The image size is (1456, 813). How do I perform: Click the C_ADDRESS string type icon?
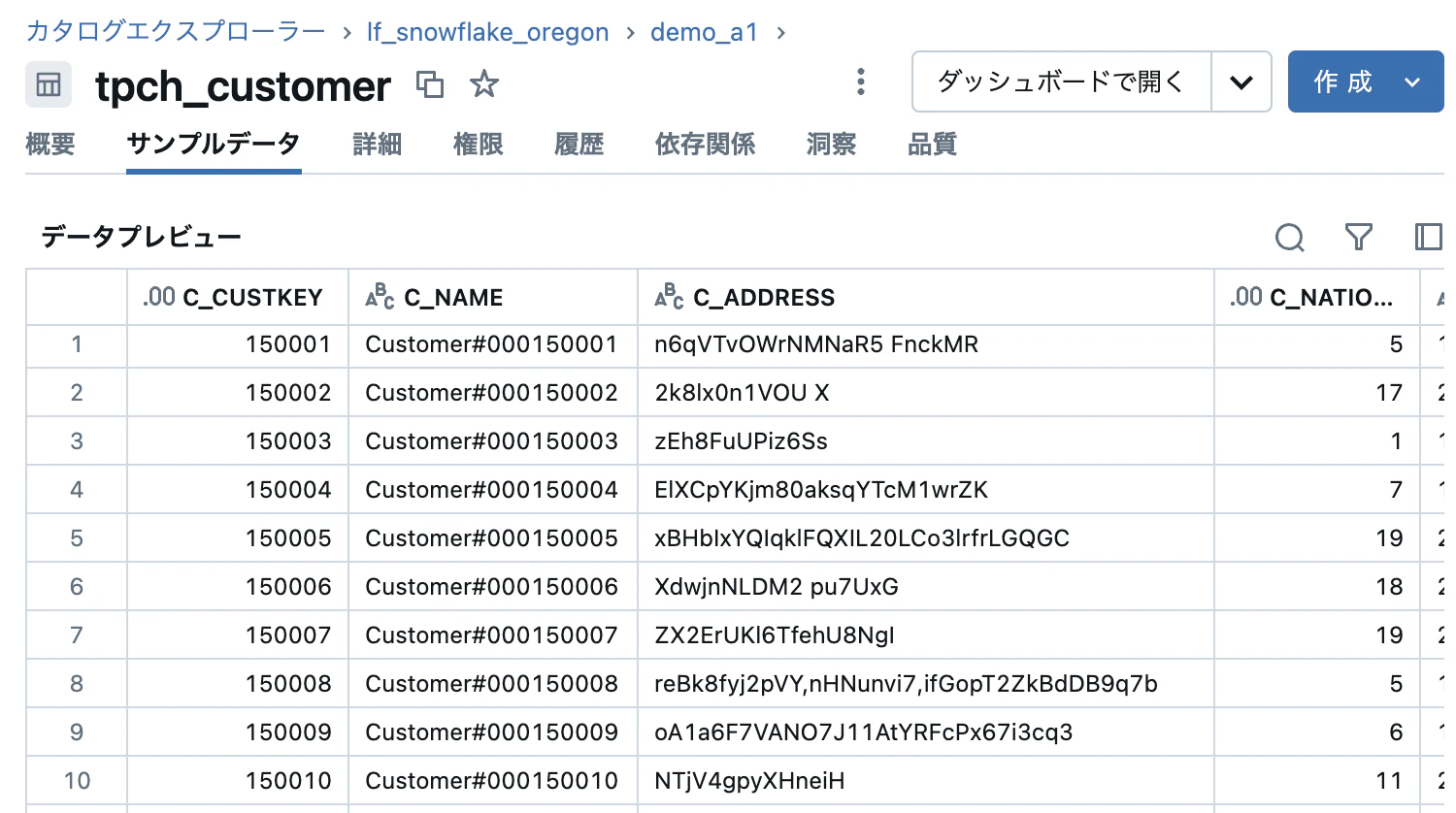(x=669, y=297)
